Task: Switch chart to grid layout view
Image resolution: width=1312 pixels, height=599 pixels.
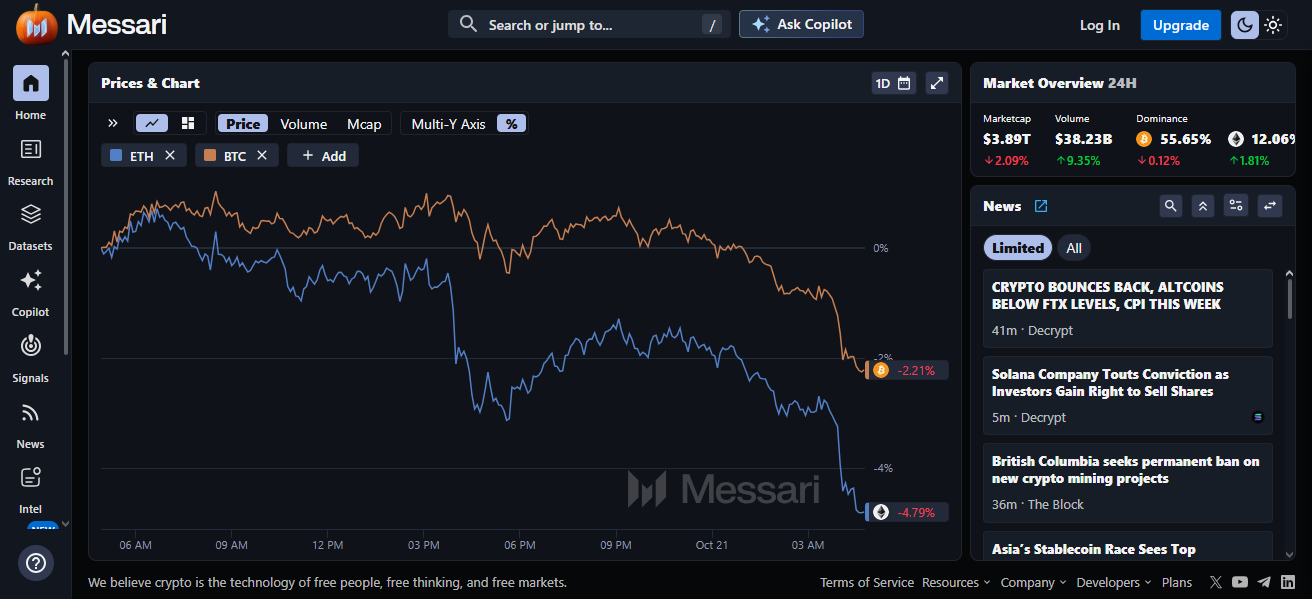Action: pyautogui.click(x=188, y=123)
